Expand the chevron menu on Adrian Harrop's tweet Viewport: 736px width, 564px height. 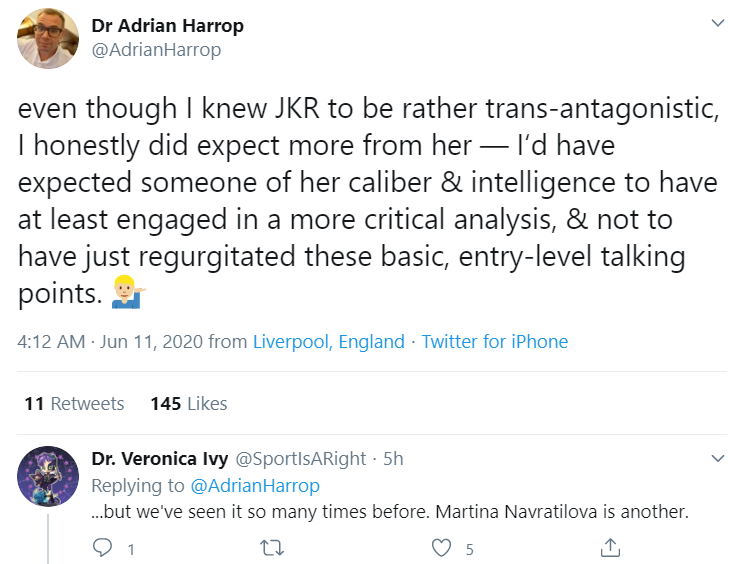coord(718,23)
